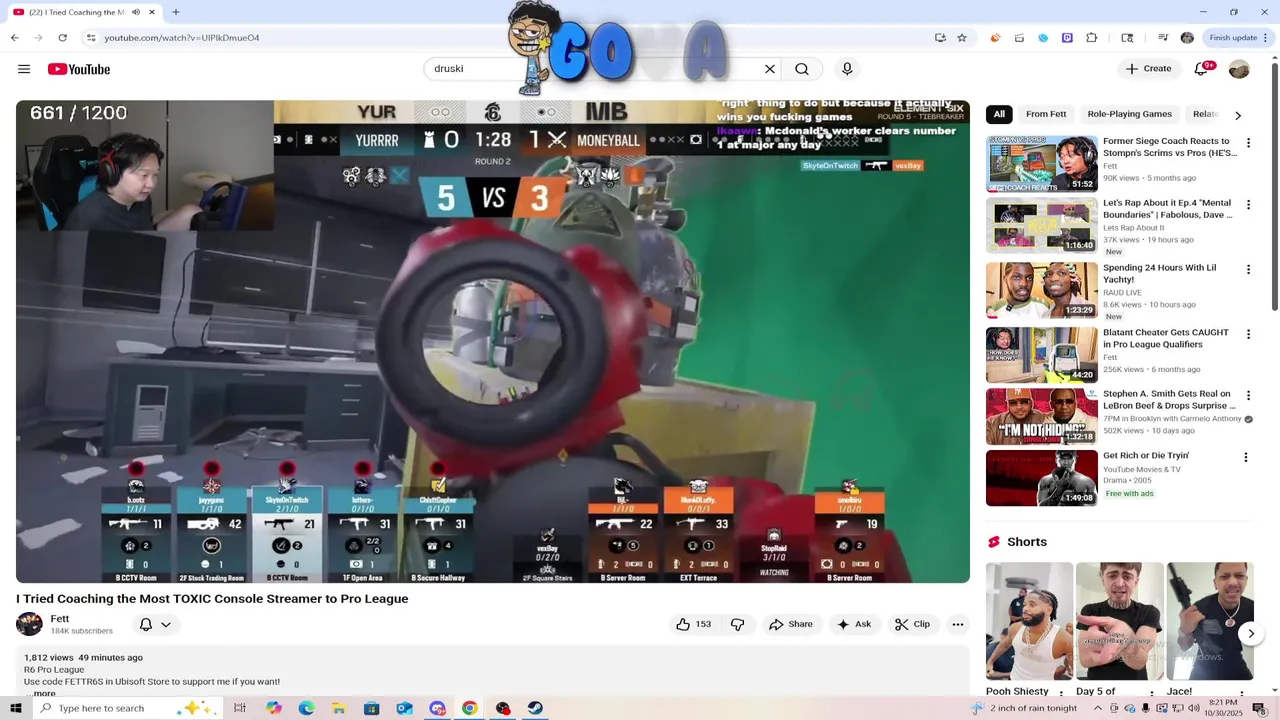The width and height of the screenshot is (1280, 720).
Task: Select the All filter chip
Action: pos(999,114)
